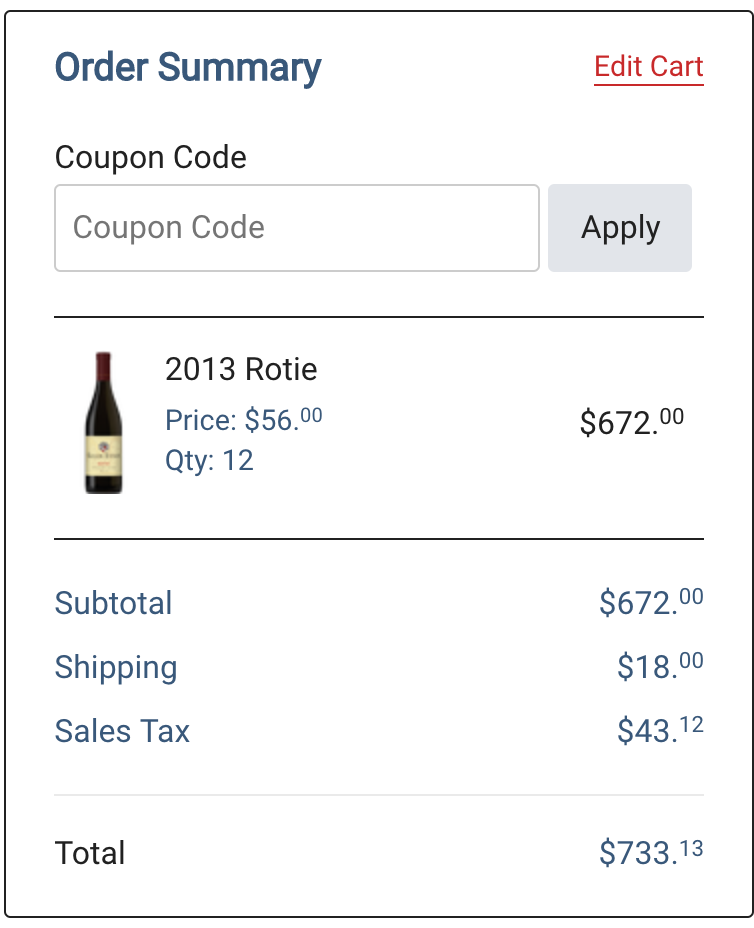Click the Apply coupon button

tap(619, 228)
